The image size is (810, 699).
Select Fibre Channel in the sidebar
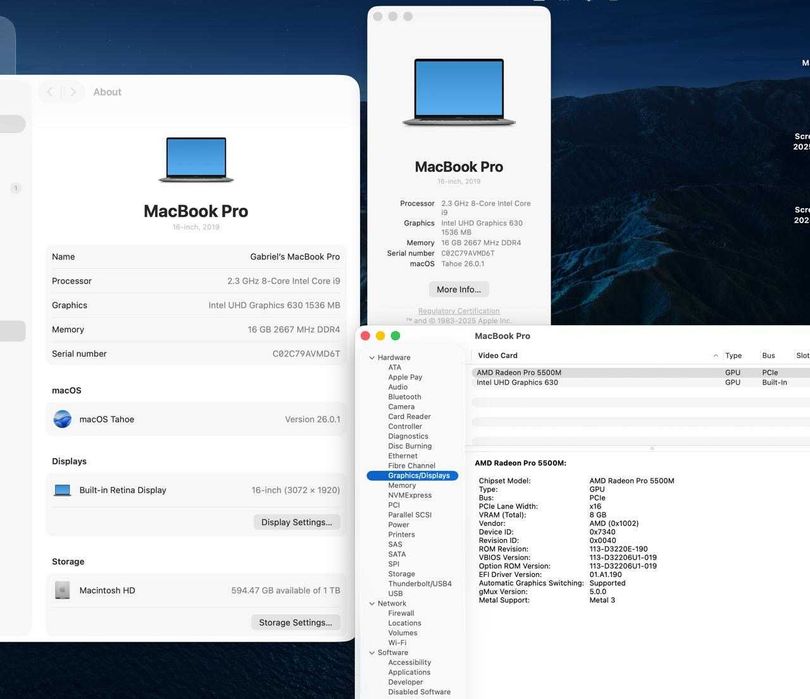pos(412,465)
